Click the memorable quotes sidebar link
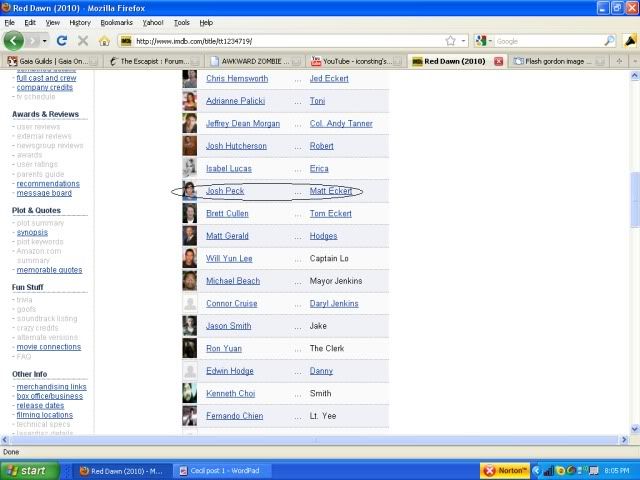 point(49,270)
